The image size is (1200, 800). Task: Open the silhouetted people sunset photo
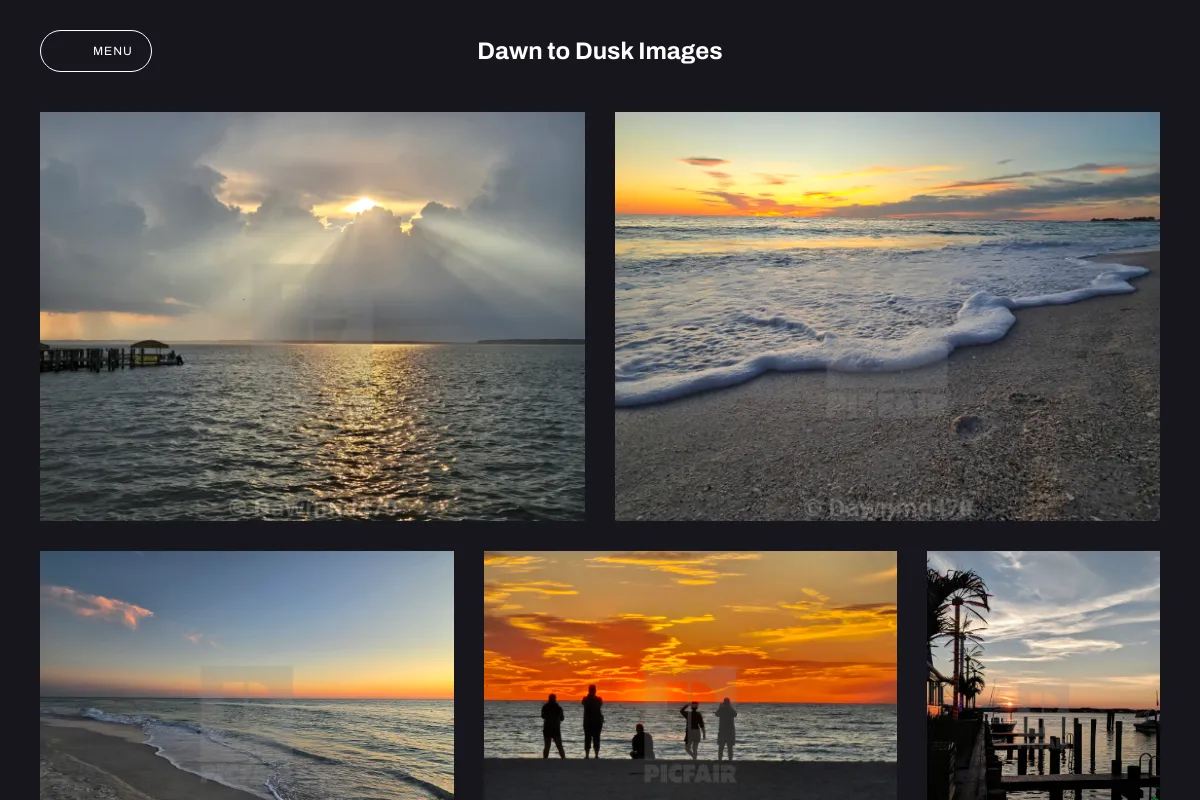point(690,675)
